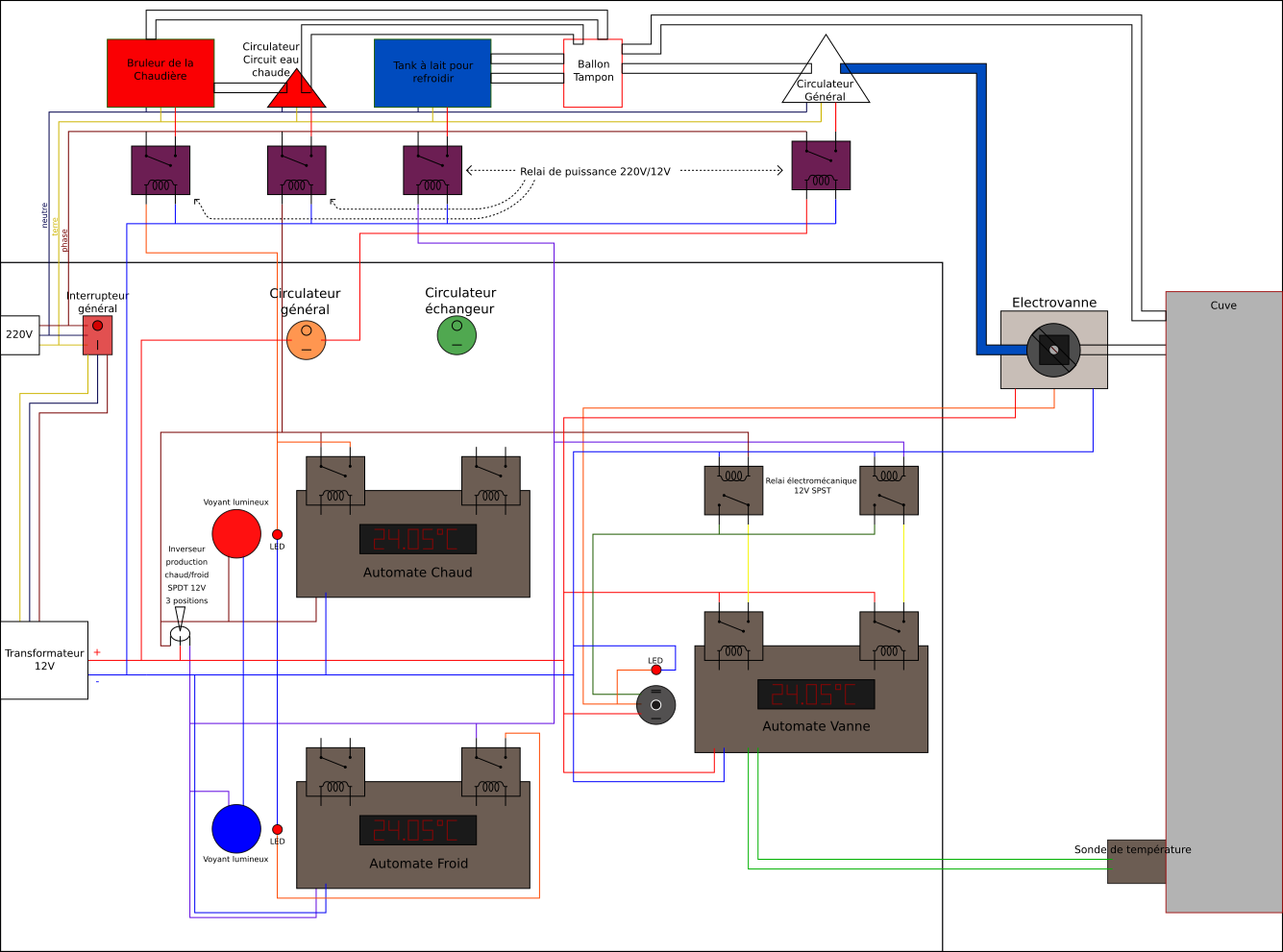
Task: Click the 220V supply box
Action: 19,335
